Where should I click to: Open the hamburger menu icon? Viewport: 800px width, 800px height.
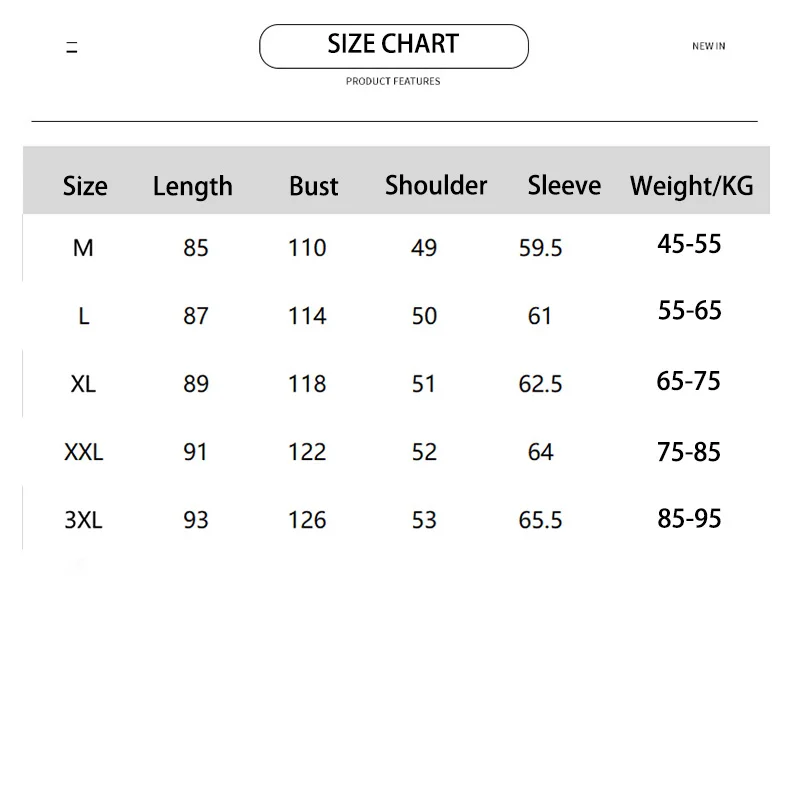pyautogui.click(x=72, y=47)
